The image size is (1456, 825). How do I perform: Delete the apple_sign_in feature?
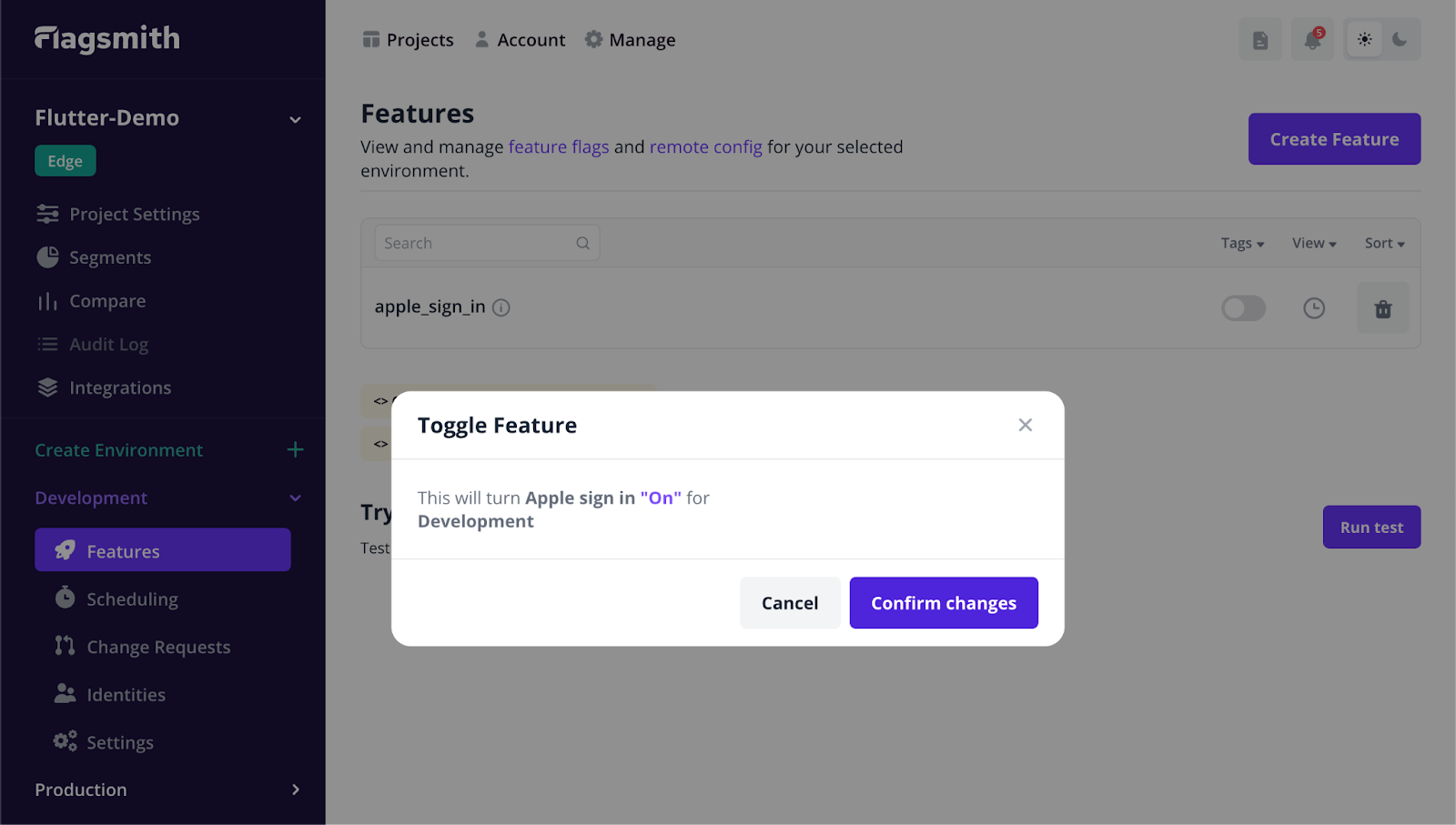(1382, 307)
